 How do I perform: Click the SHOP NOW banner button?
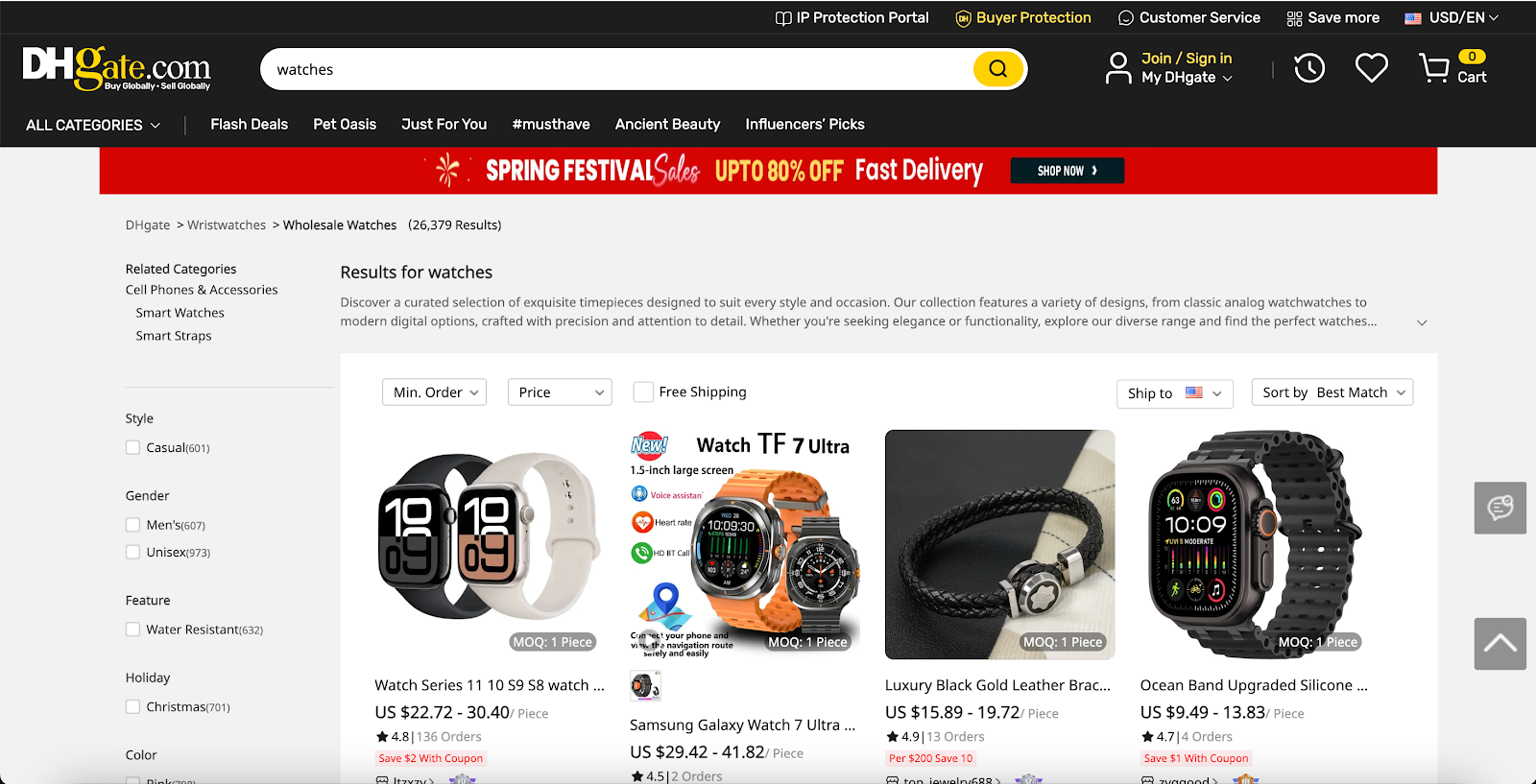click(x=1067, y=171)
